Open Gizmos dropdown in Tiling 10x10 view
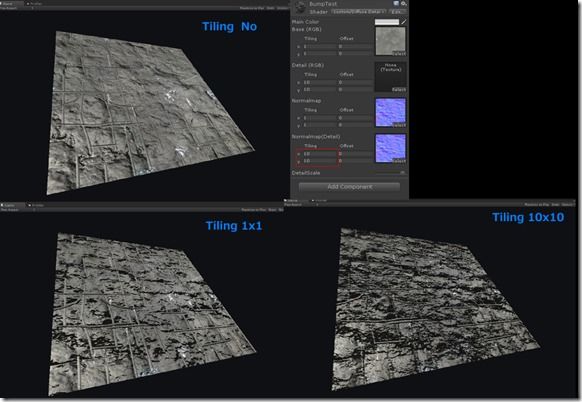 click(567, 205)
